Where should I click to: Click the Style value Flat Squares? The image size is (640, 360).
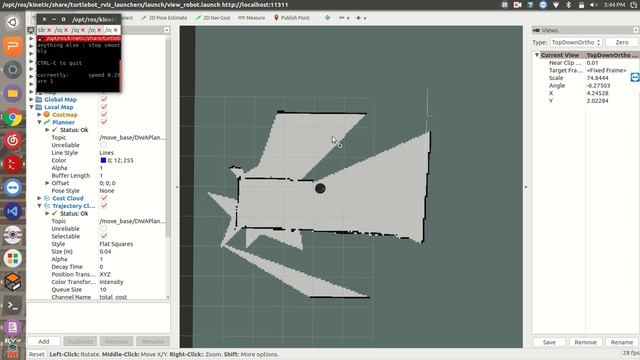point(116,244)
